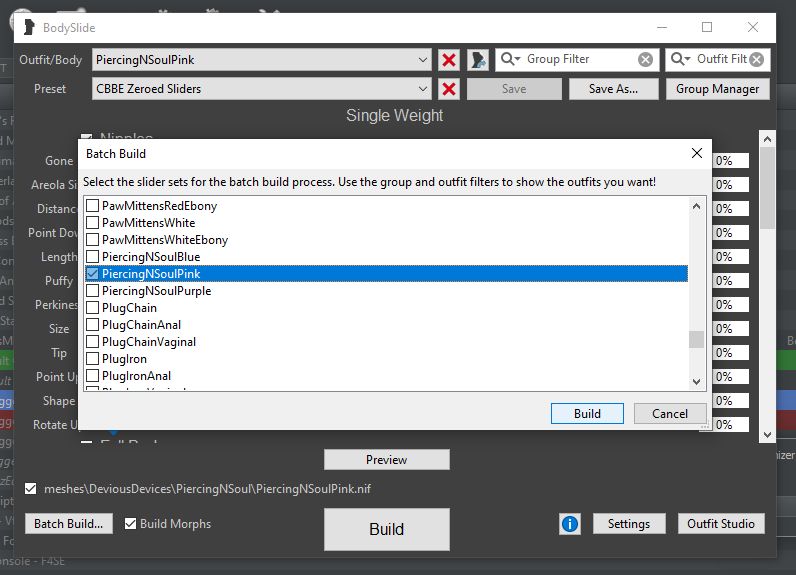Click the Preview button
The width and height of the screenshot is (796, 575).
click(x=387, y=460)
